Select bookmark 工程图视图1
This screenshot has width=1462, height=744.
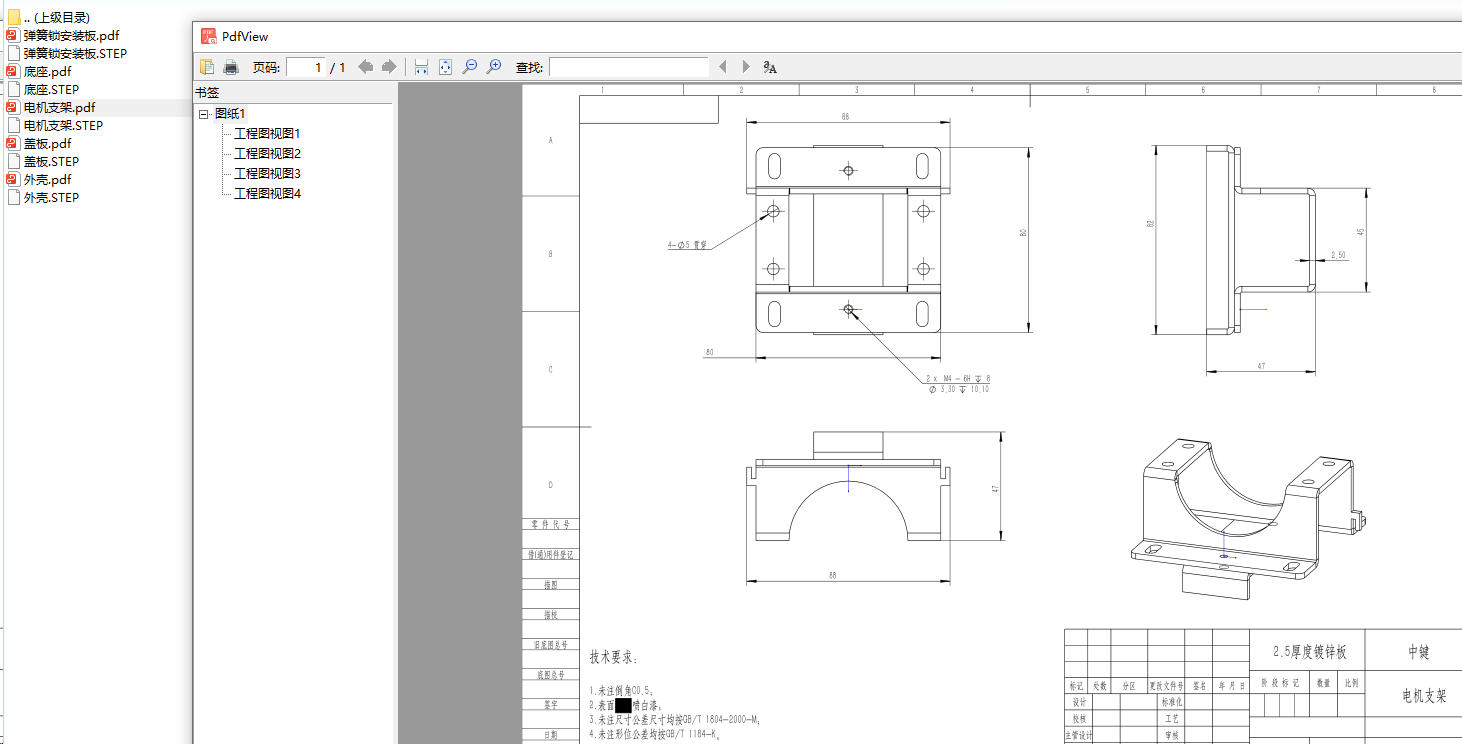pyautogui.click(x=267, y=133)
